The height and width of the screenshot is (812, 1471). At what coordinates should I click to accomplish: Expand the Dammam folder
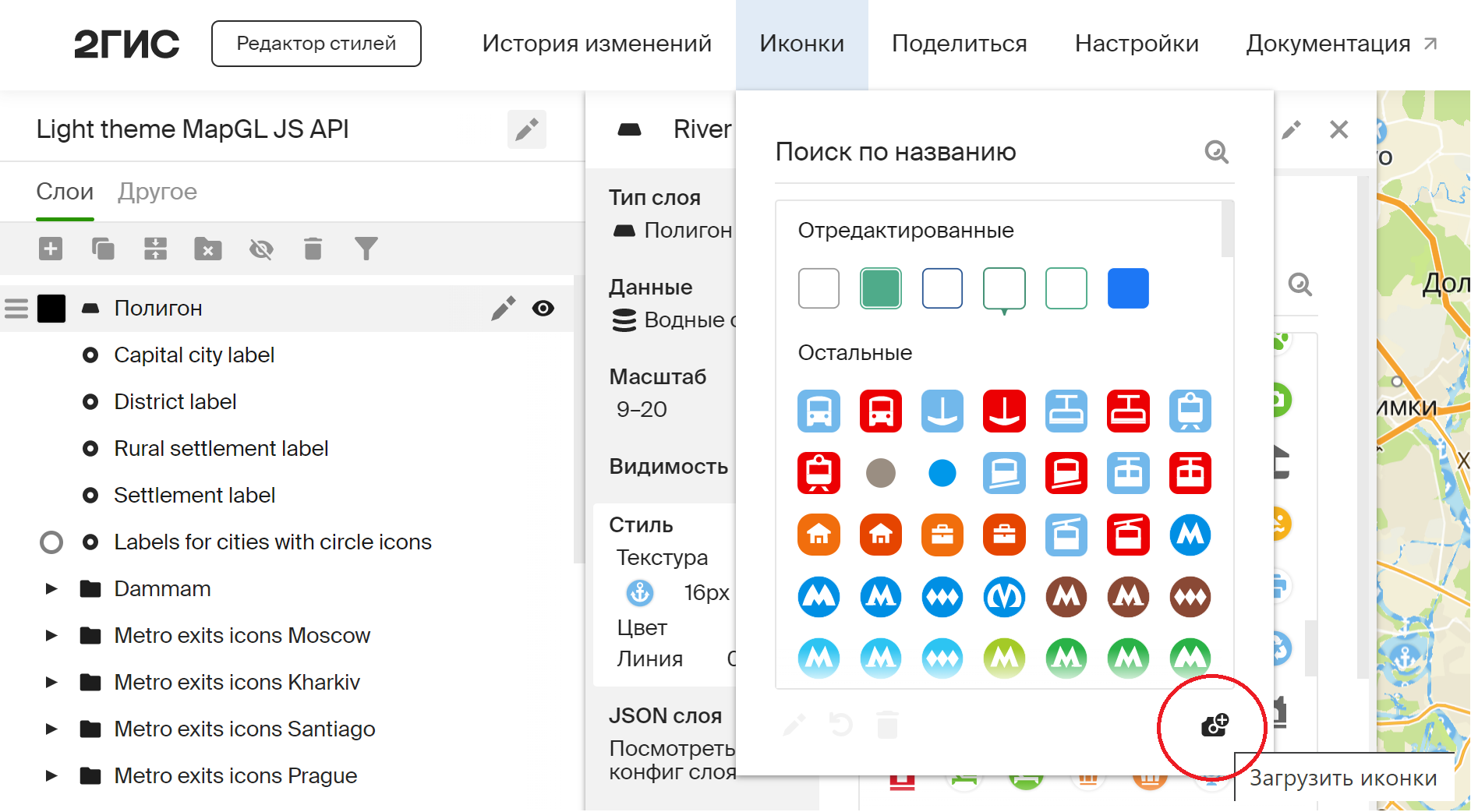(x=51, y=588)
